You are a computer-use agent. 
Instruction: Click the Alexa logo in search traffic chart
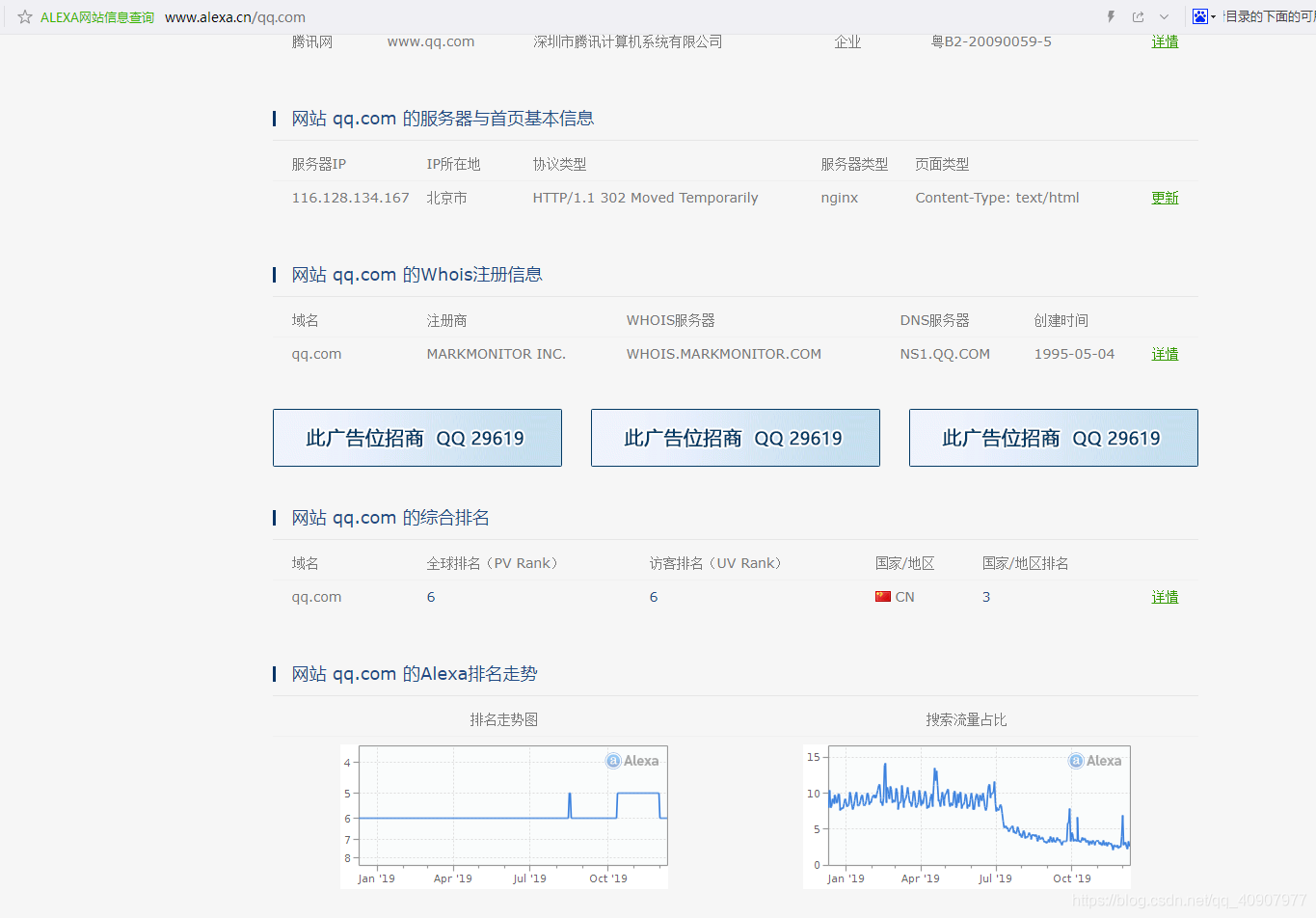click(1095, 761)
